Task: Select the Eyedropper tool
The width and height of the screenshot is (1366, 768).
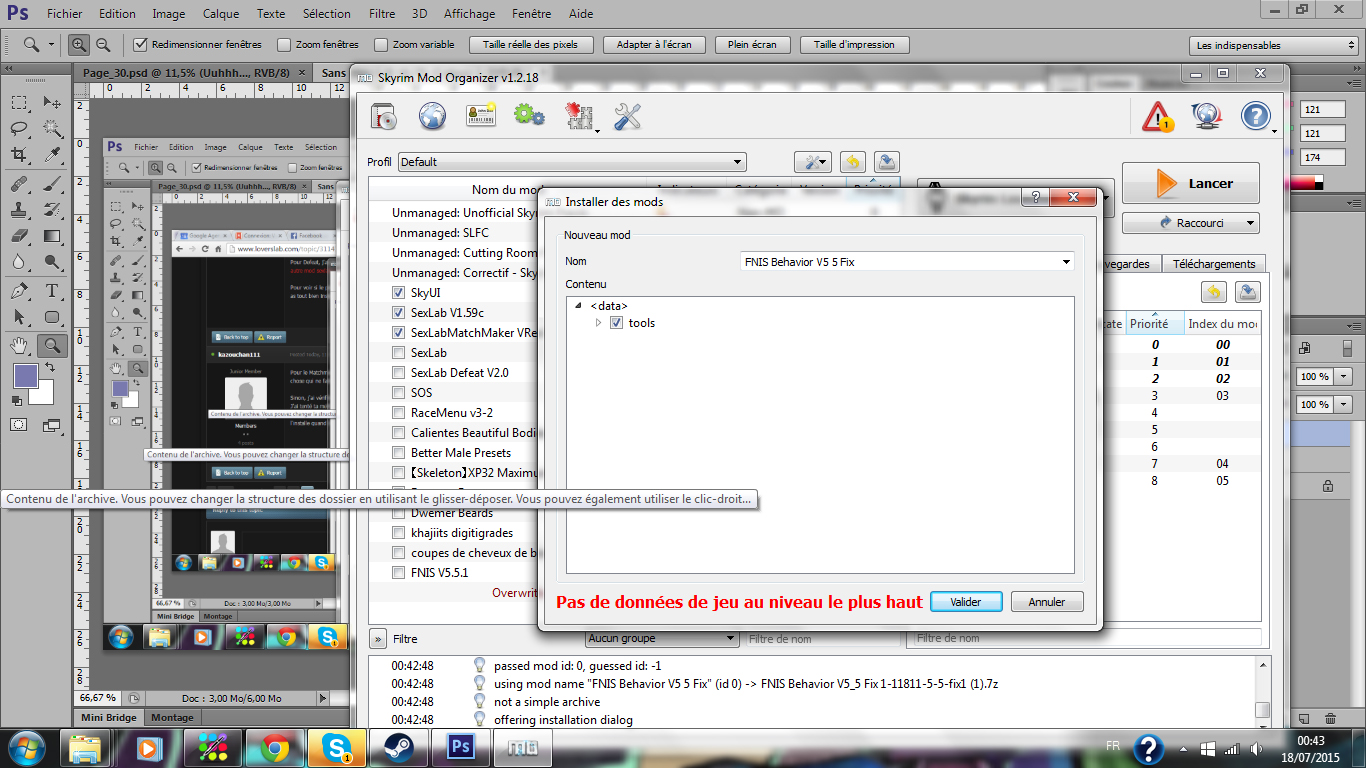Action: pyautogui.click(x=52, y=154)
